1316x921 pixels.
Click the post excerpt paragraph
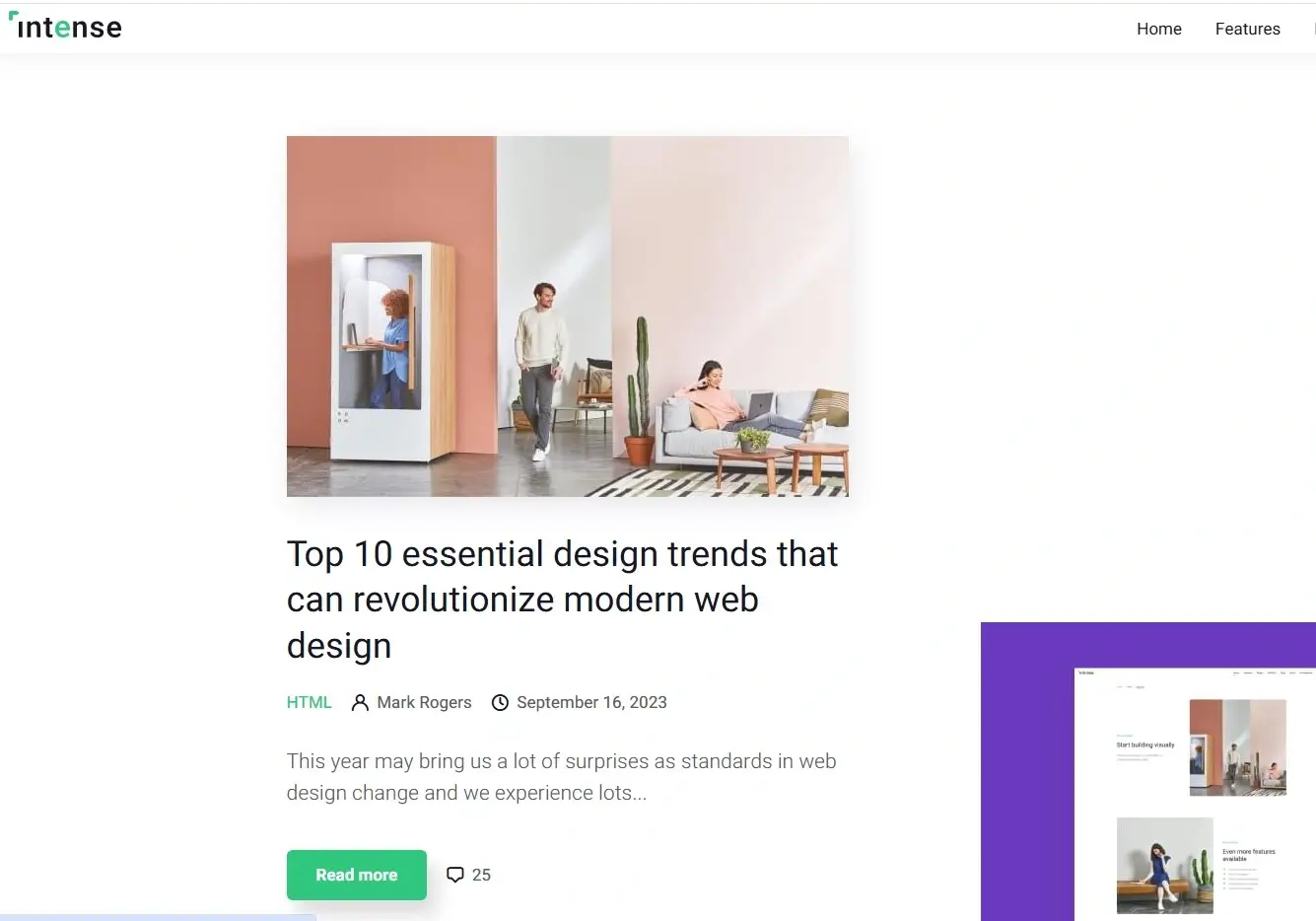pos(562,777)
